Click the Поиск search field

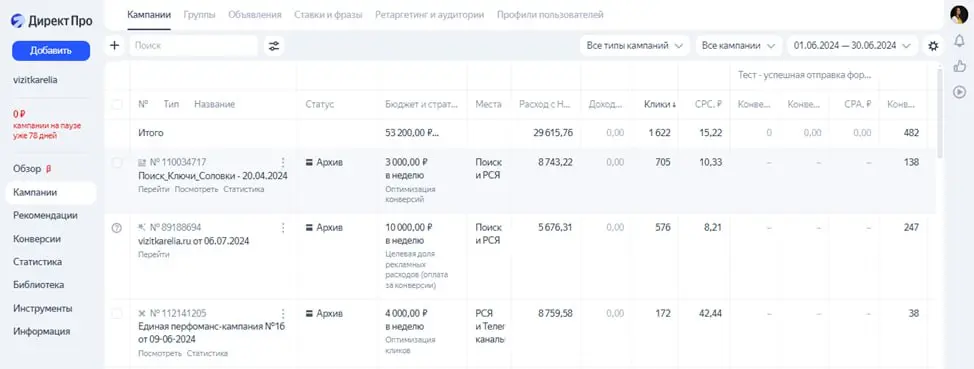[x=193, y=45]
